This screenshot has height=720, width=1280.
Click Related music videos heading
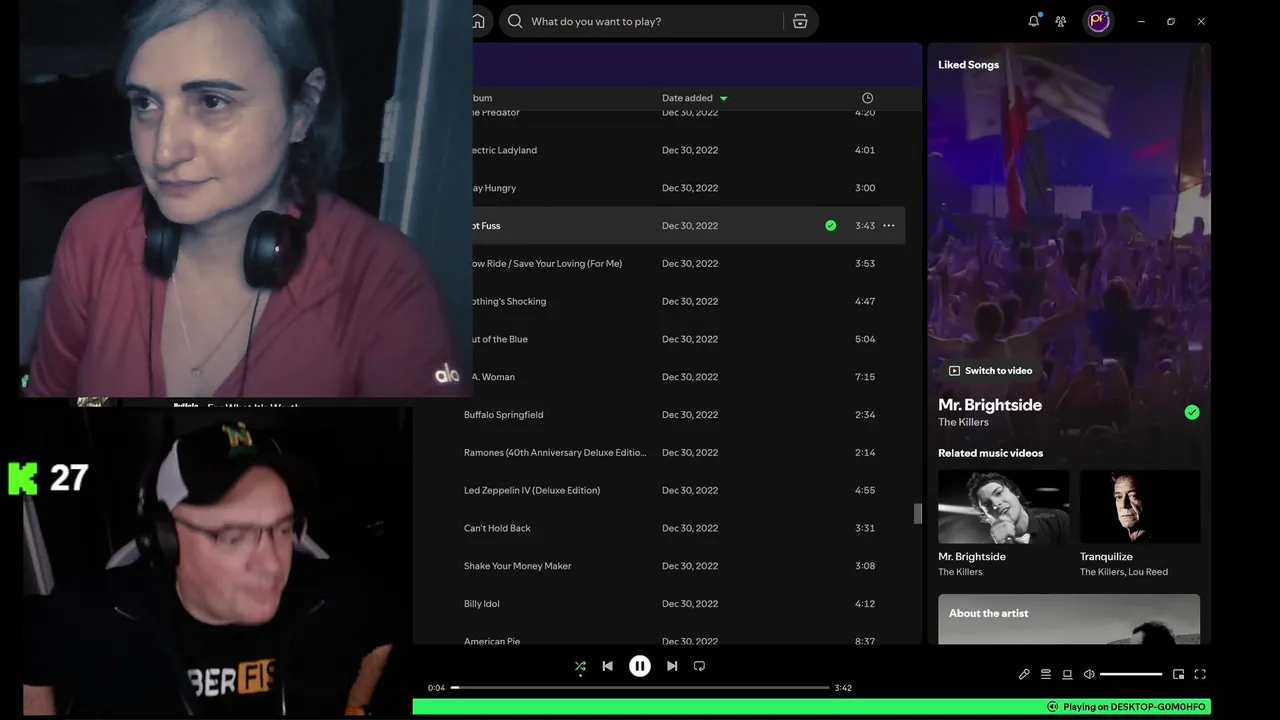990,453
